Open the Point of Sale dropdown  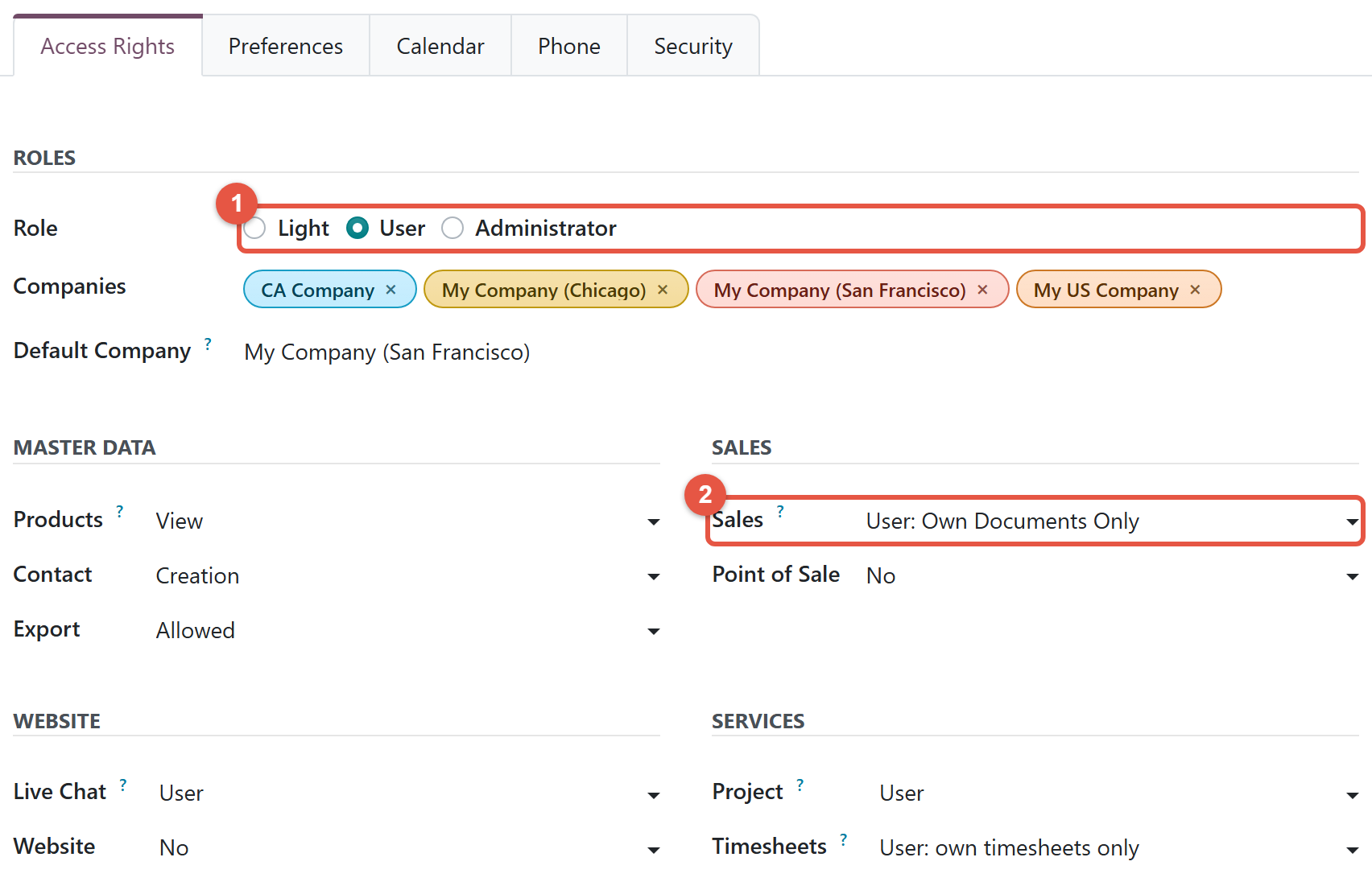click(1113, 576)
